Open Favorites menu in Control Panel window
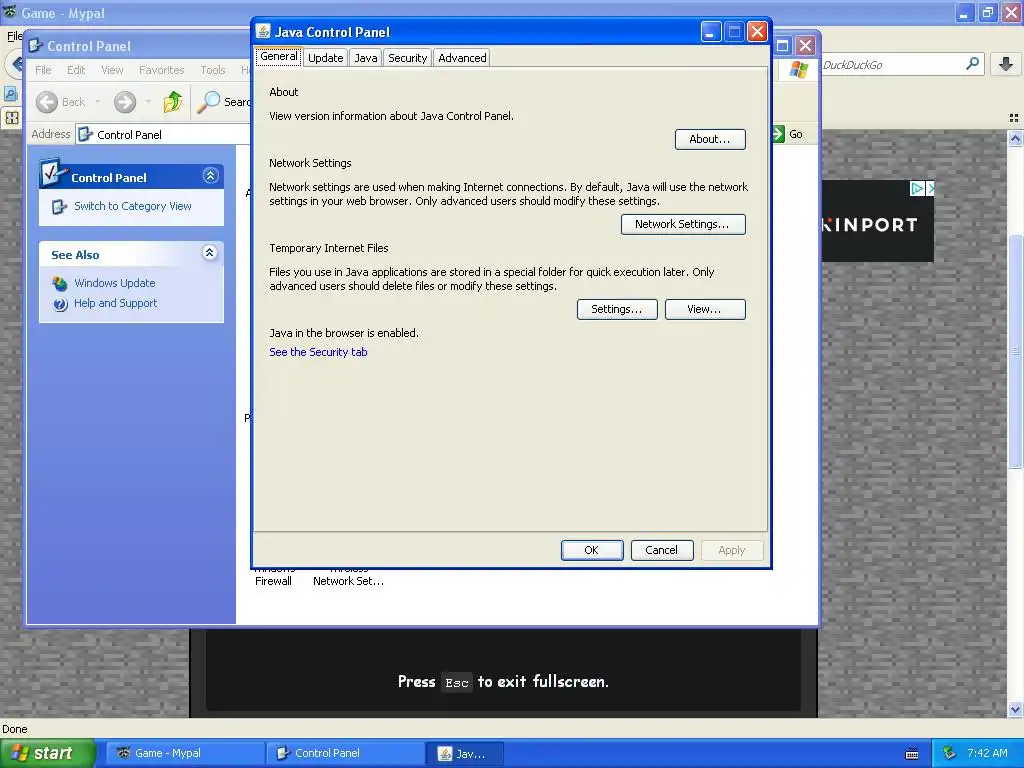The width and height of the screenshot is (1024, 768). [x=161, y=70]
